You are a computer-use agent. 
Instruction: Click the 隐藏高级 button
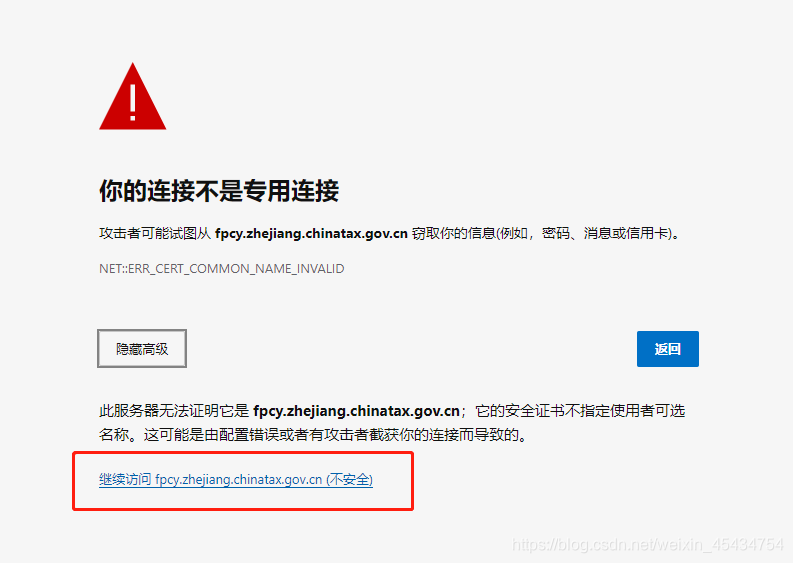(x=142, y=349)
